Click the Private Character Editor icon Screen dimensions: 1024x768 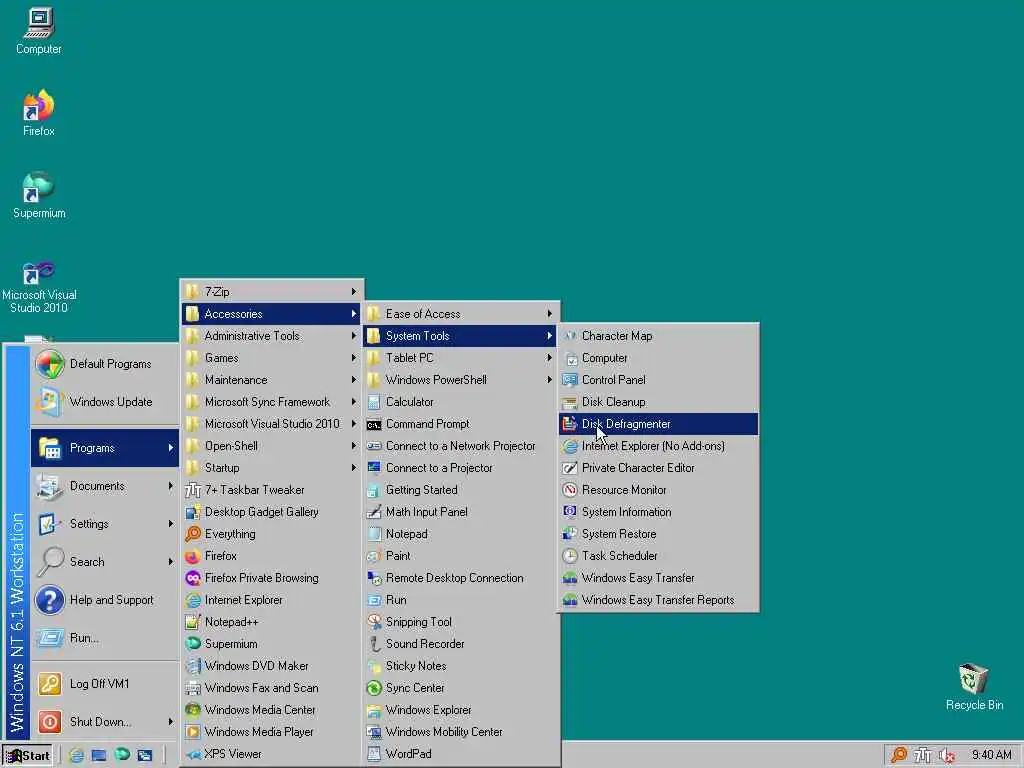(569, 468)
